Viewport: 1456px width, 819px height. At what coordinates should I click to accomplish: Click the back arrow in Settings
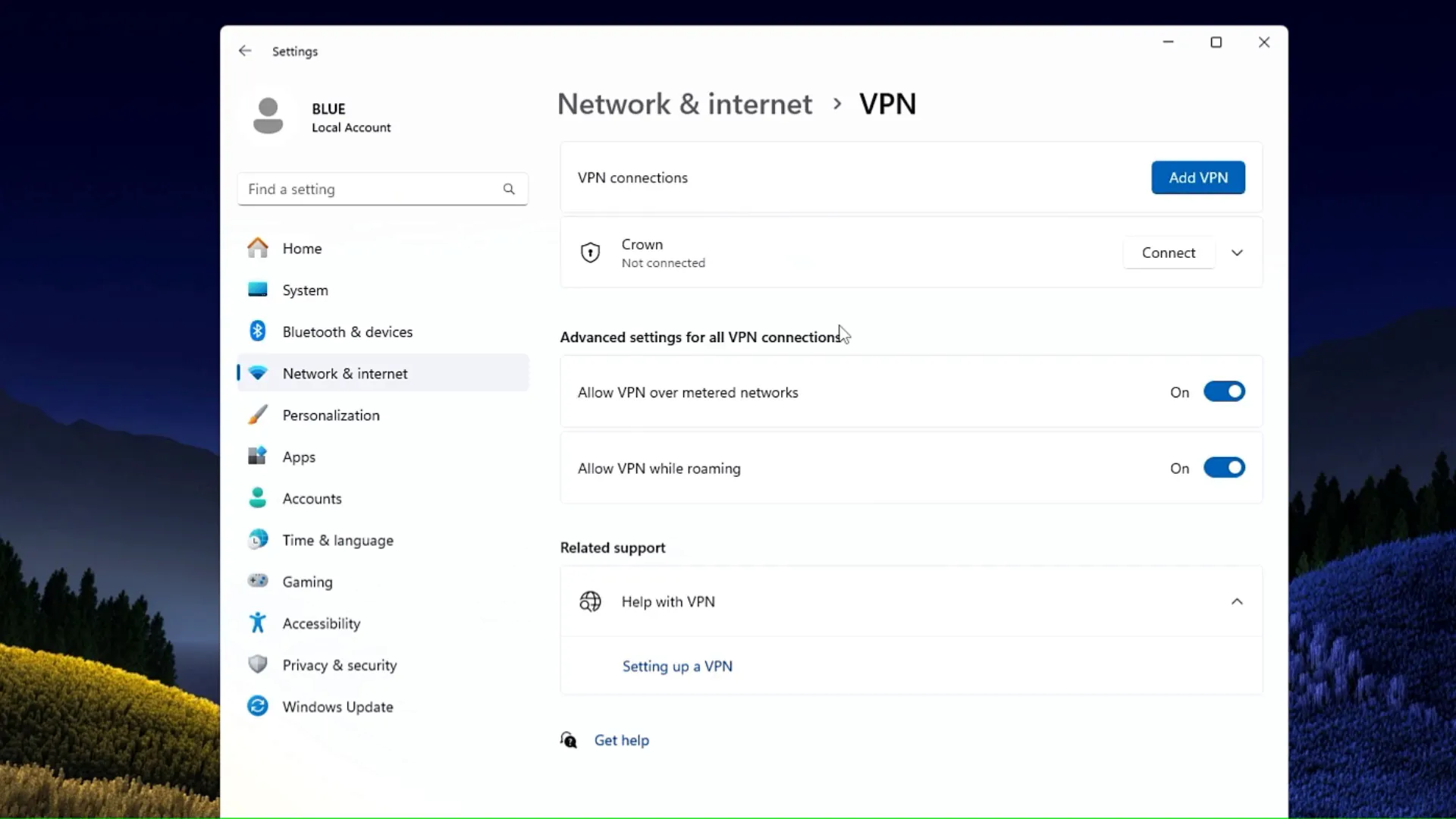pos(244,51)
